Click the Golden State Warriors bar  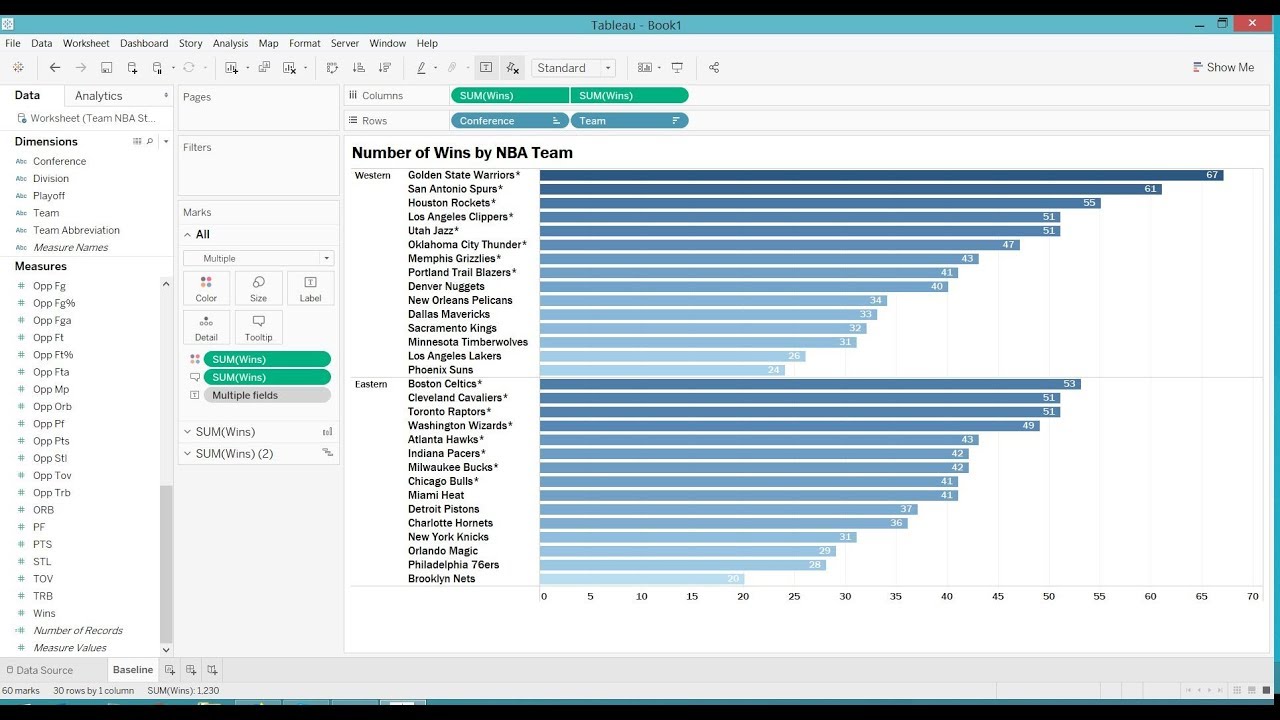click(x=881, y=175)
